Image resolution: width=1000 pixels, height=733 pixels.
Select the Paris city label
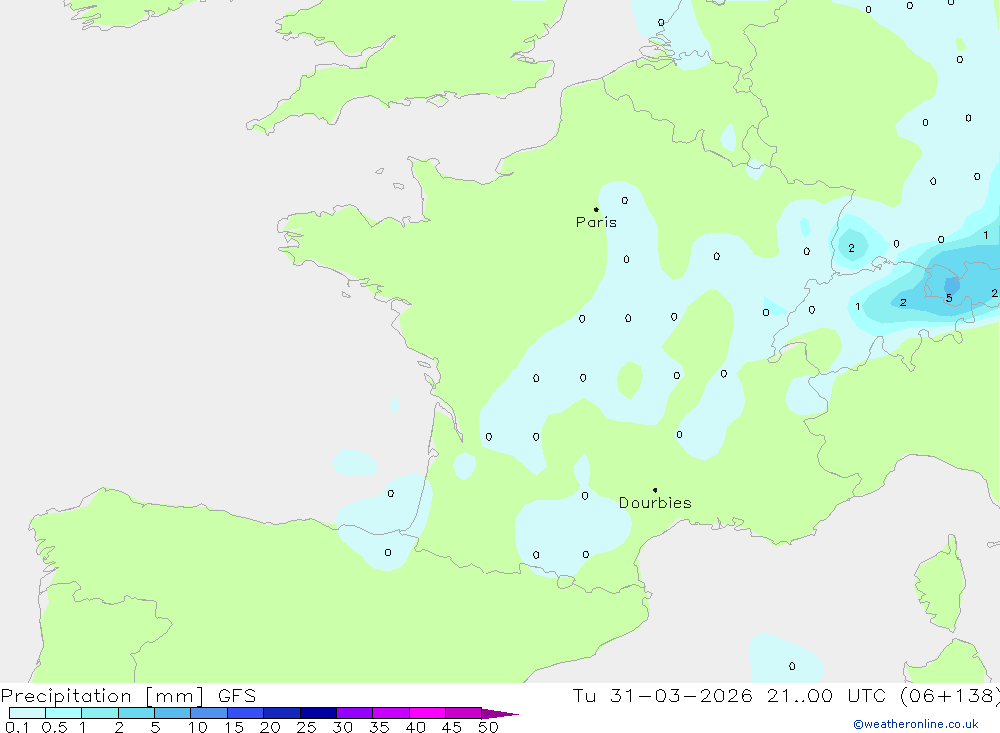(596, 223)
